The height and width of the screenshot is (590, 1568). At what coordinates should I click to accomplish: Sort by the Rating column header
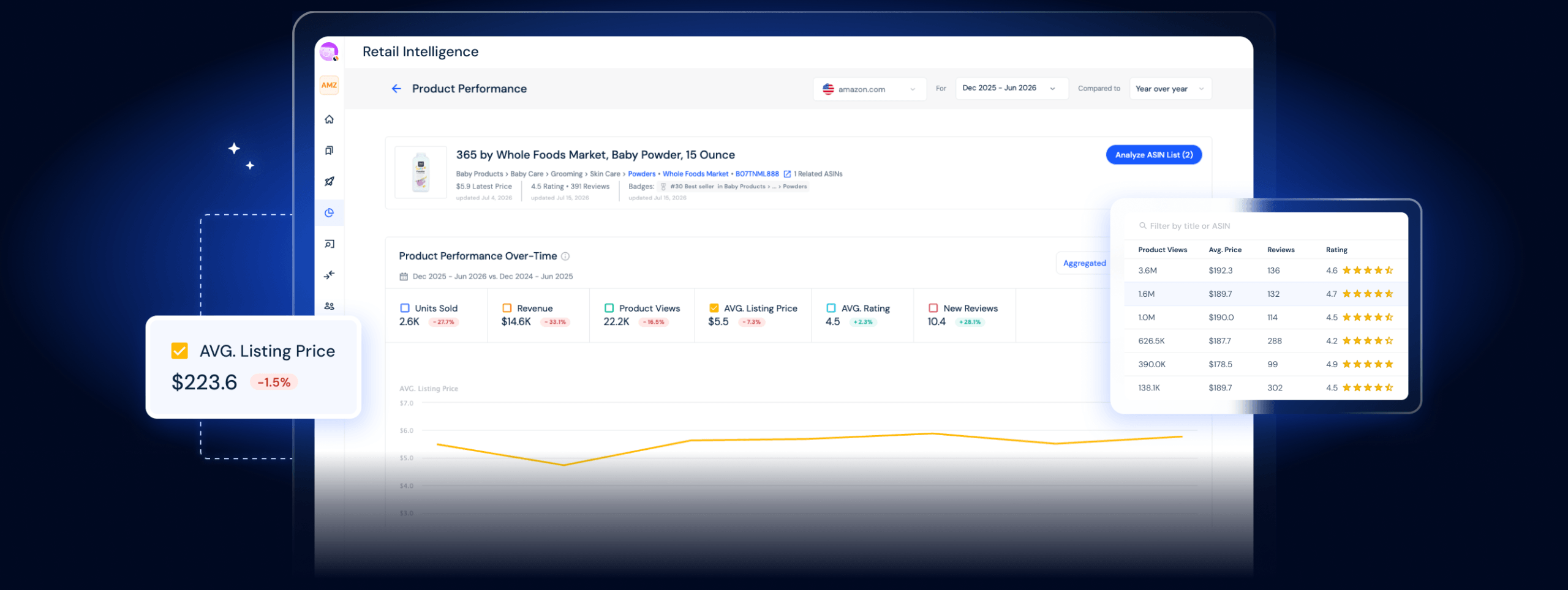click(1336, 250)
